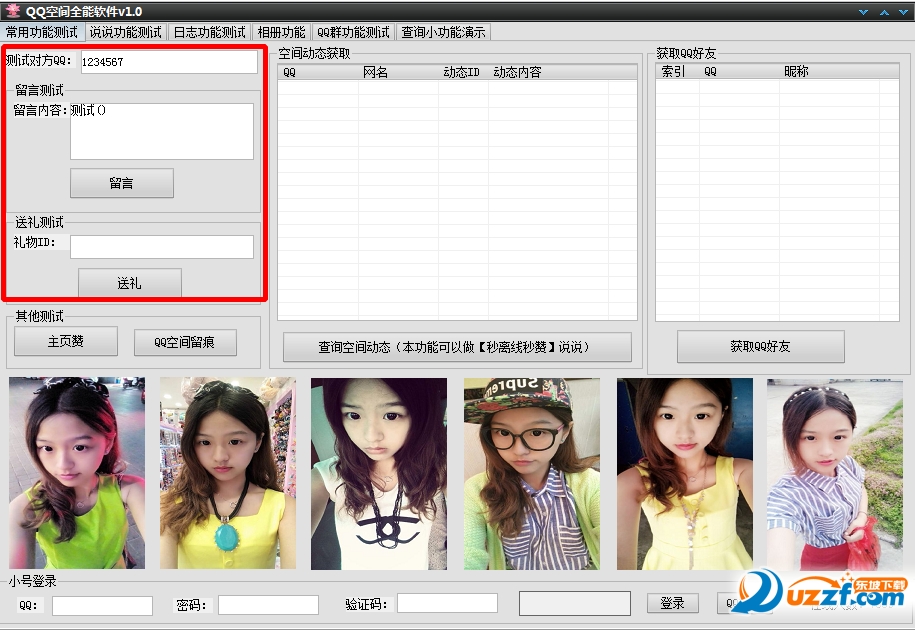Click the photo of girl in green top
Screen dimensions: 915x630
76,473
